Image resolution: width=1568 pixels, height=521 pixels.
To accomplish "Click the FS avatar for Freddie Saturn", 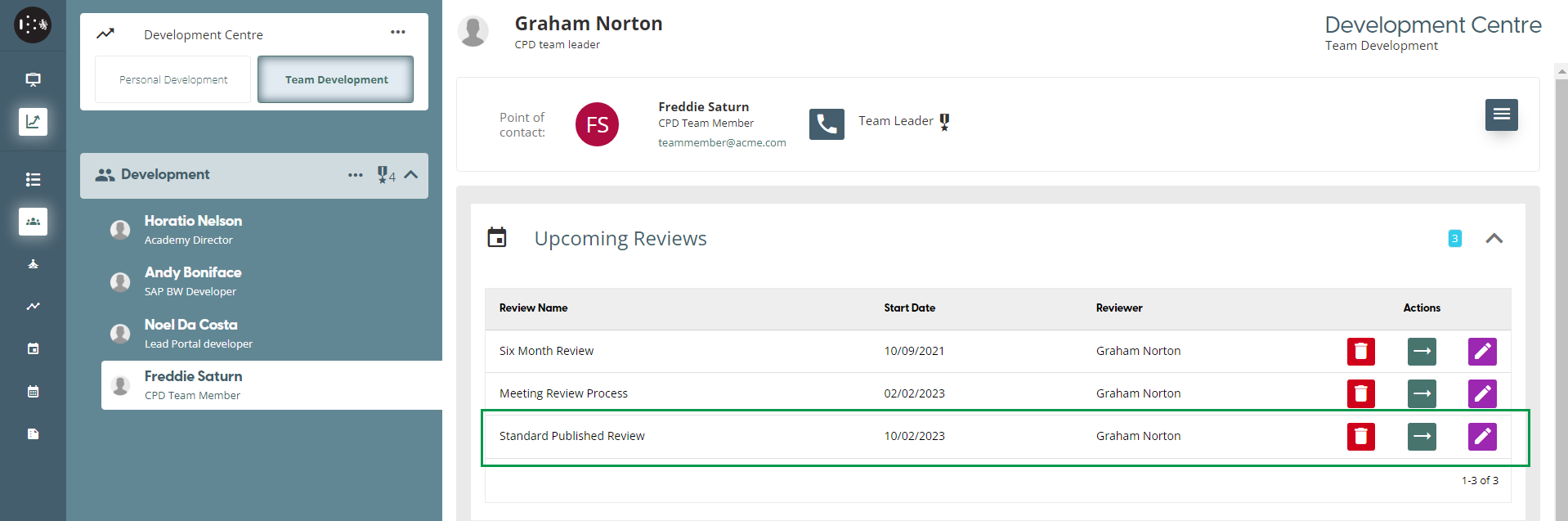I will (597, 124).
